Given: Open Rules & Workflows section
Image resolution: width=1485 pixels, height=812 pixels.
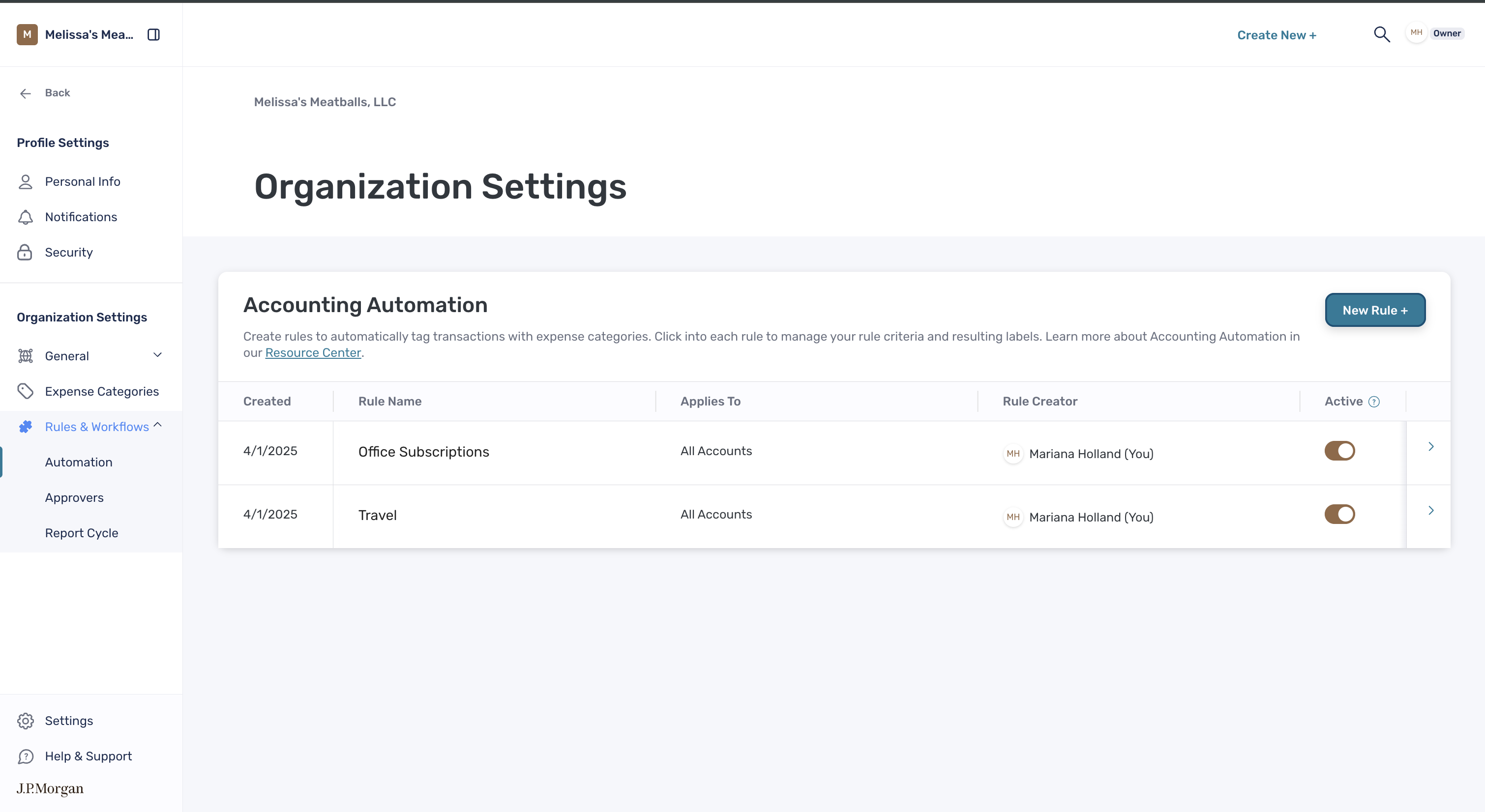Looking at the screenshot, I should point(97,427).
